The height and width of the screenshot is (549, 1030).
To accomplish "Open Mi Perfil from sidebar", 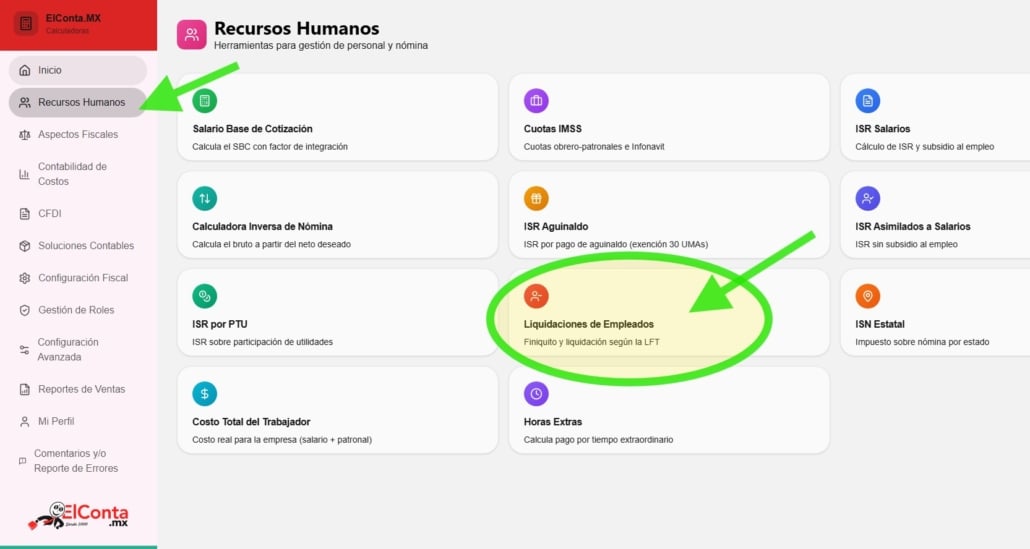I will pyautogui.click(x=56, y=421).
